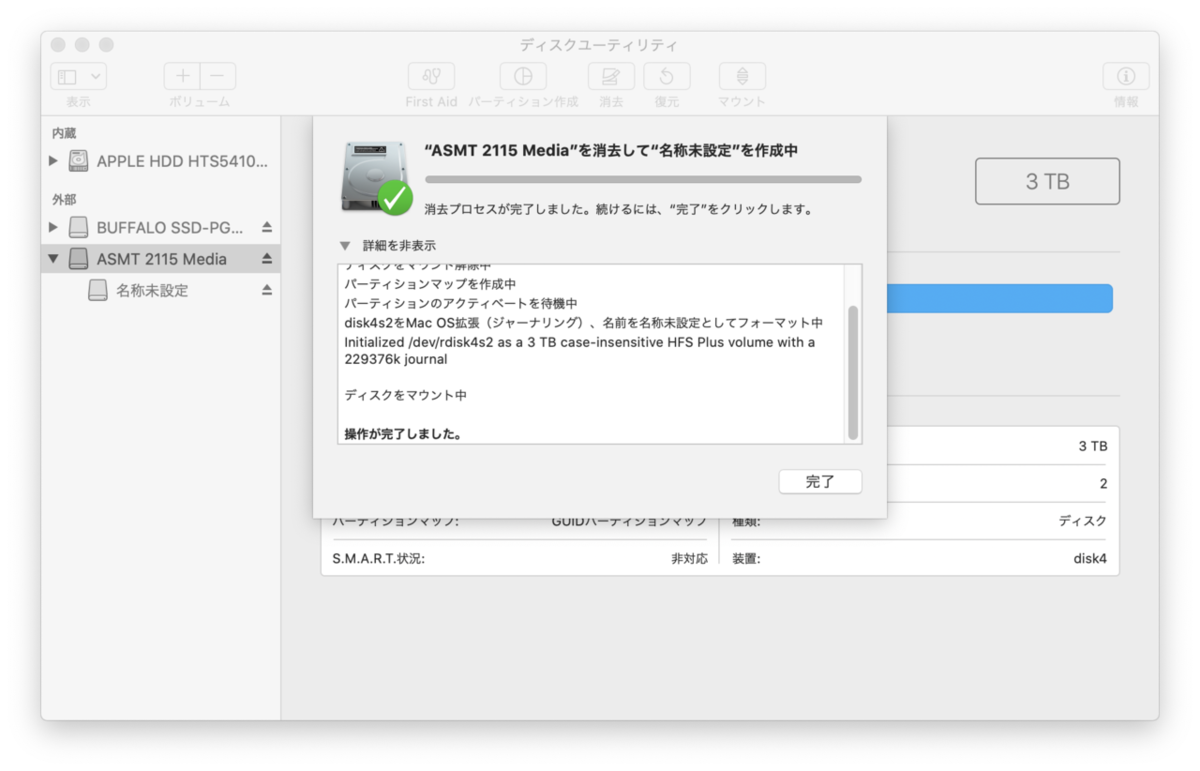The image size is (1200, 771).
Task: Click the 復元 restore toolbar icon
Action: [667, 77]
